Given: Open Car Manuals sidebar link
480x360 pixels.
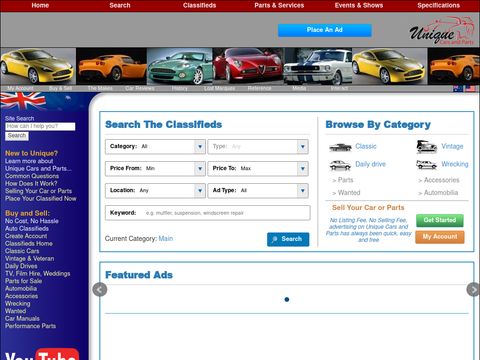Looking at the screenshot, I should click(22, 319).
